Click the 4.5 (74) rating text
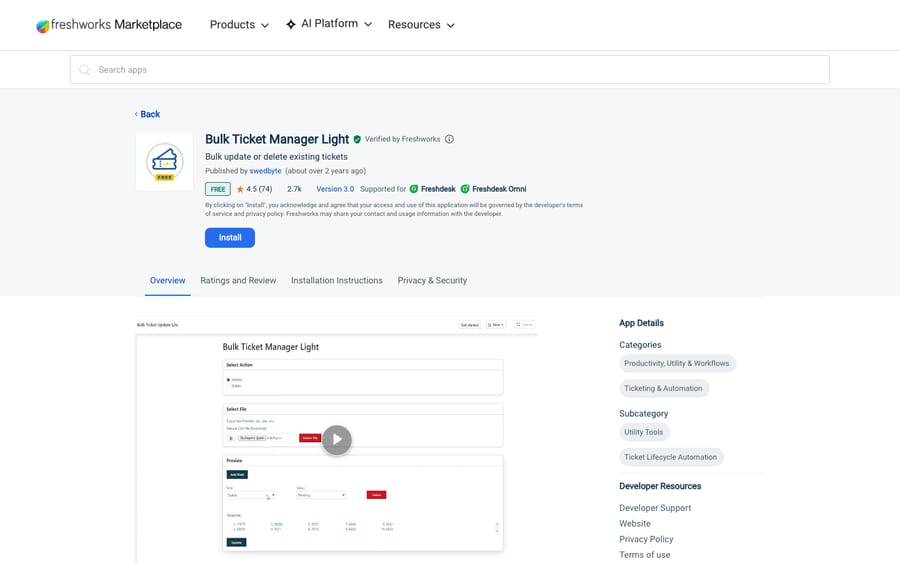900x563 pixels. click(259, 189)
